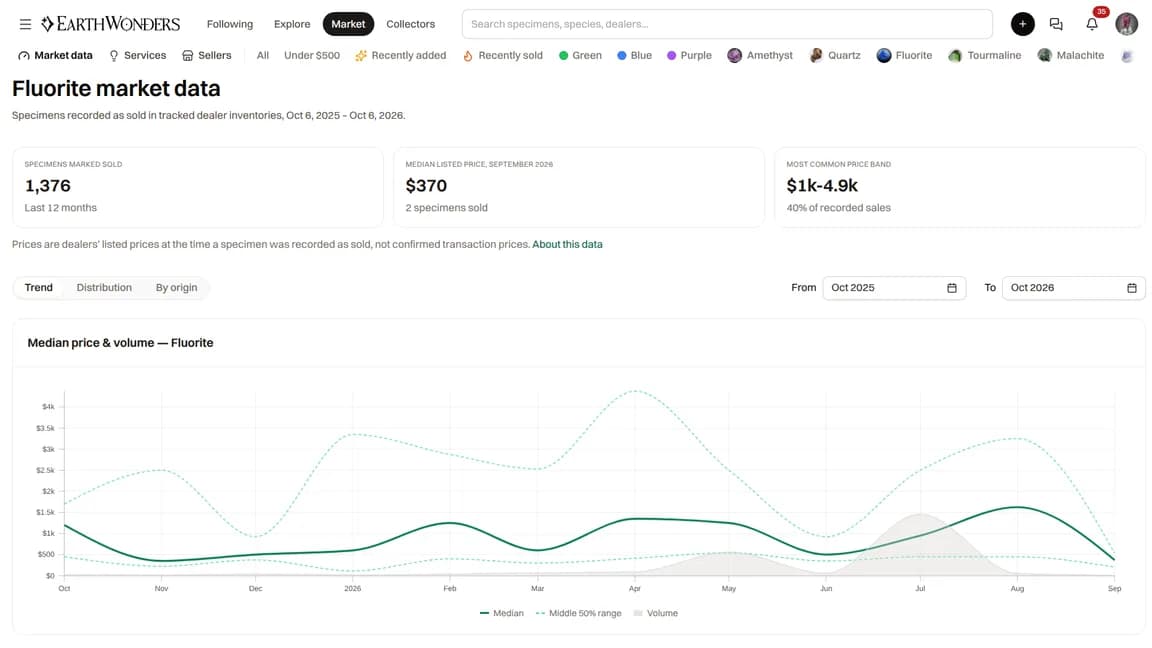Click the 2 specimens sold text

click(447, 208)
